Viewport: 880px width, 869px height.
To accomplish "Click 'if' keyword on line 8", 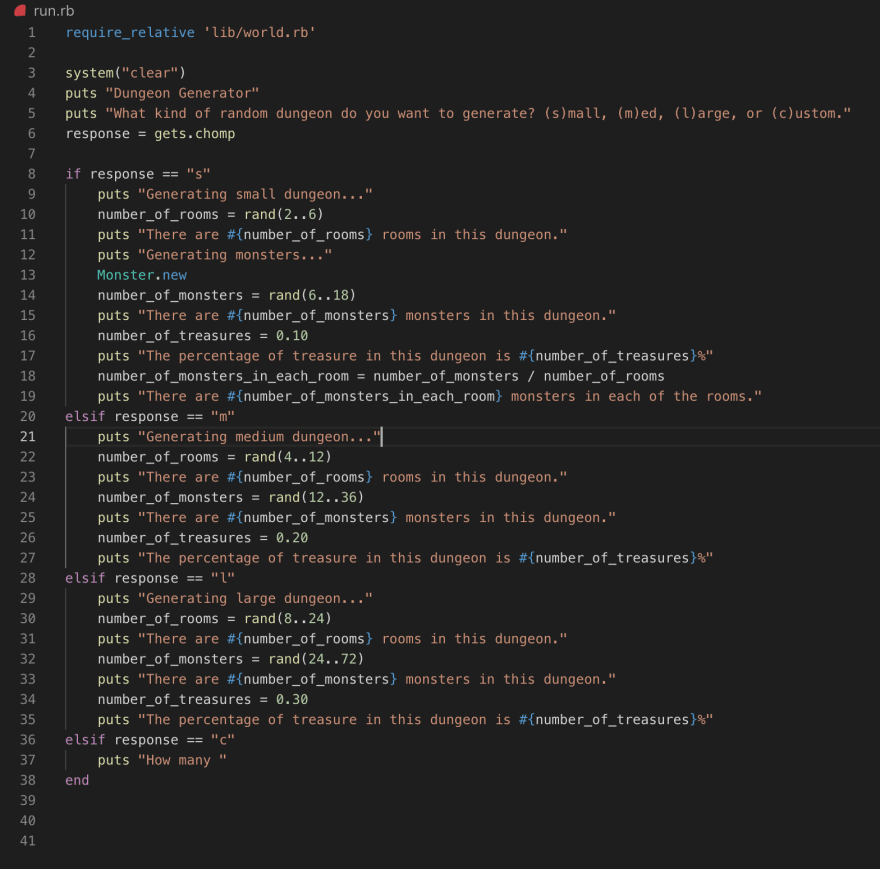I will (73, 174).
